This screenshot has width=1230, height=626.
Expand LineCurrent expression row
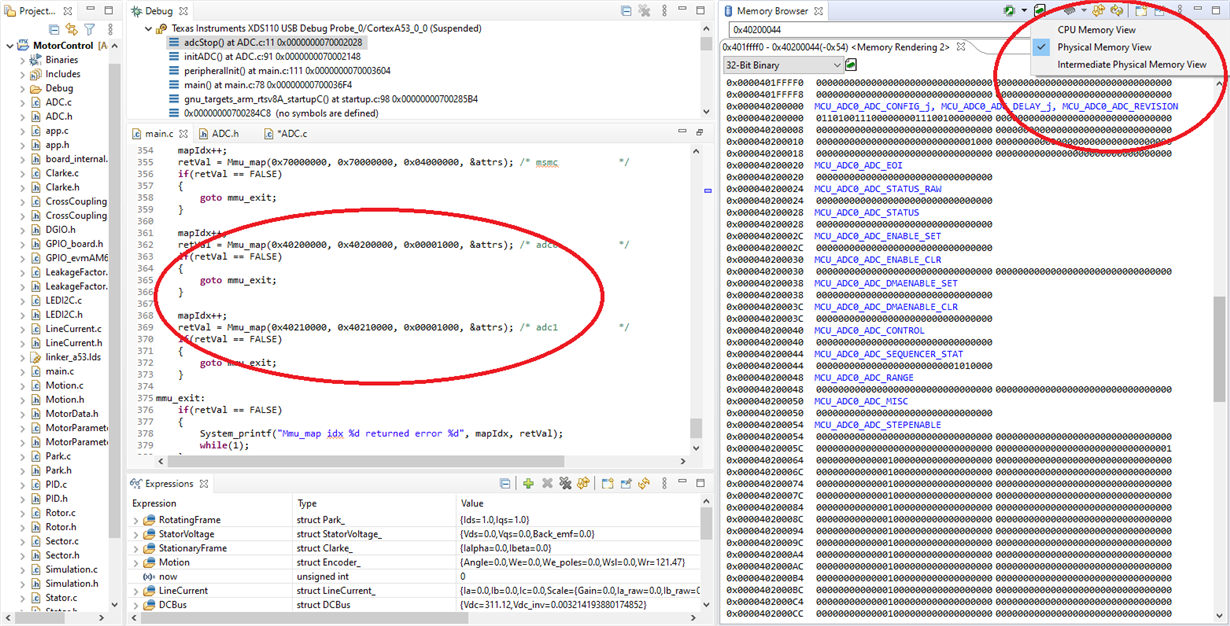point(137,591)
